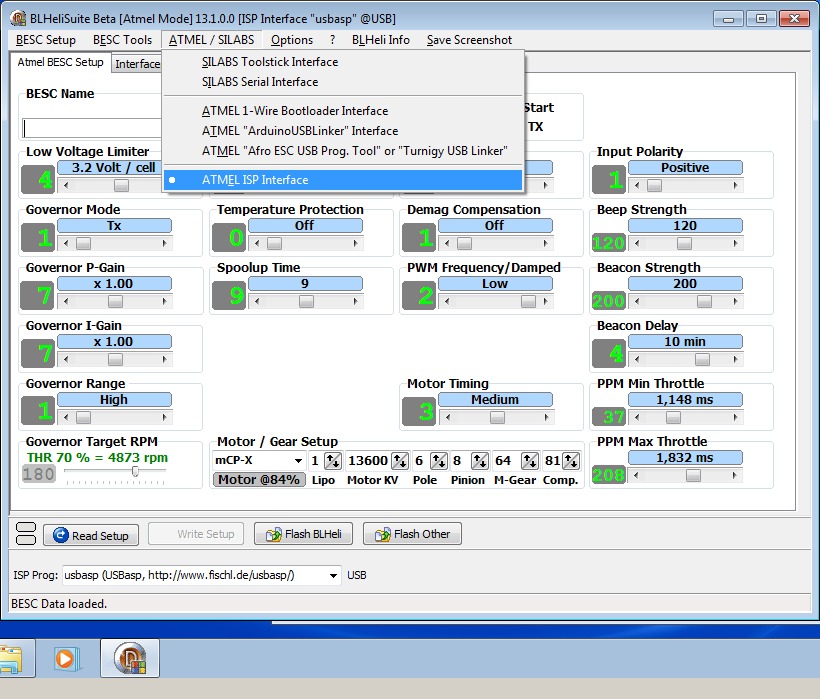Adjust the Motor KV stepper
This screenshot has width=820, height=699.
tap(400, 461)
